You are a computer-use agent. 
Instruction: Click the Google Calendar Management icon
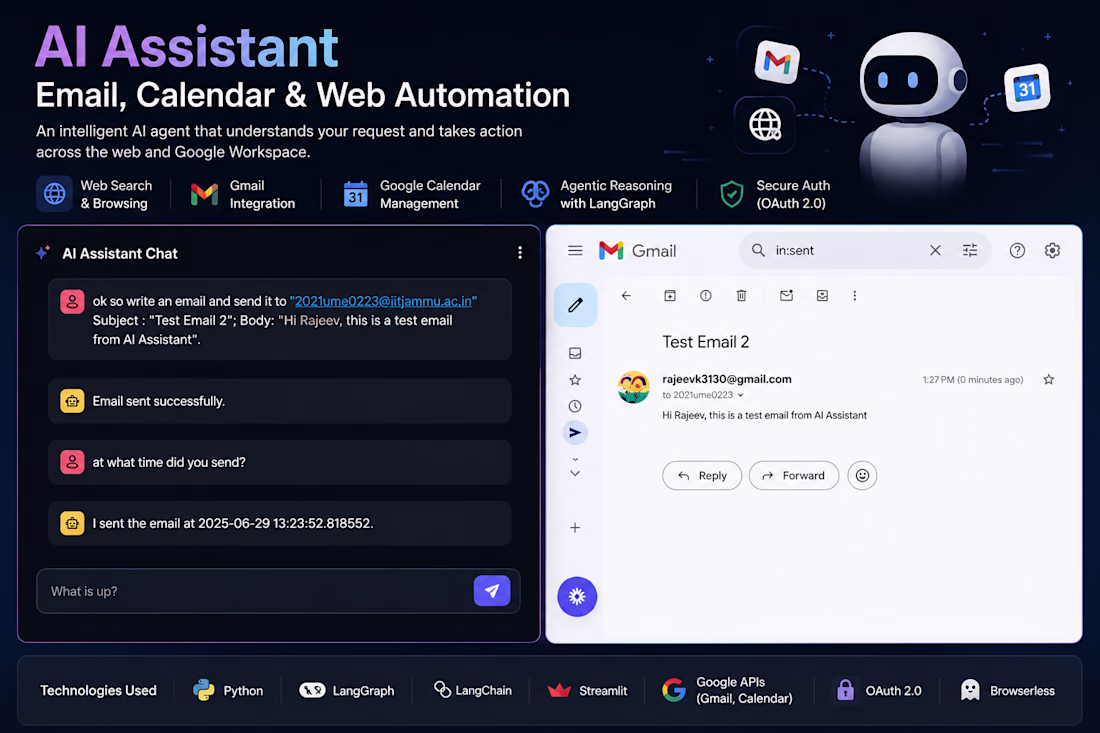coord(356,194)
